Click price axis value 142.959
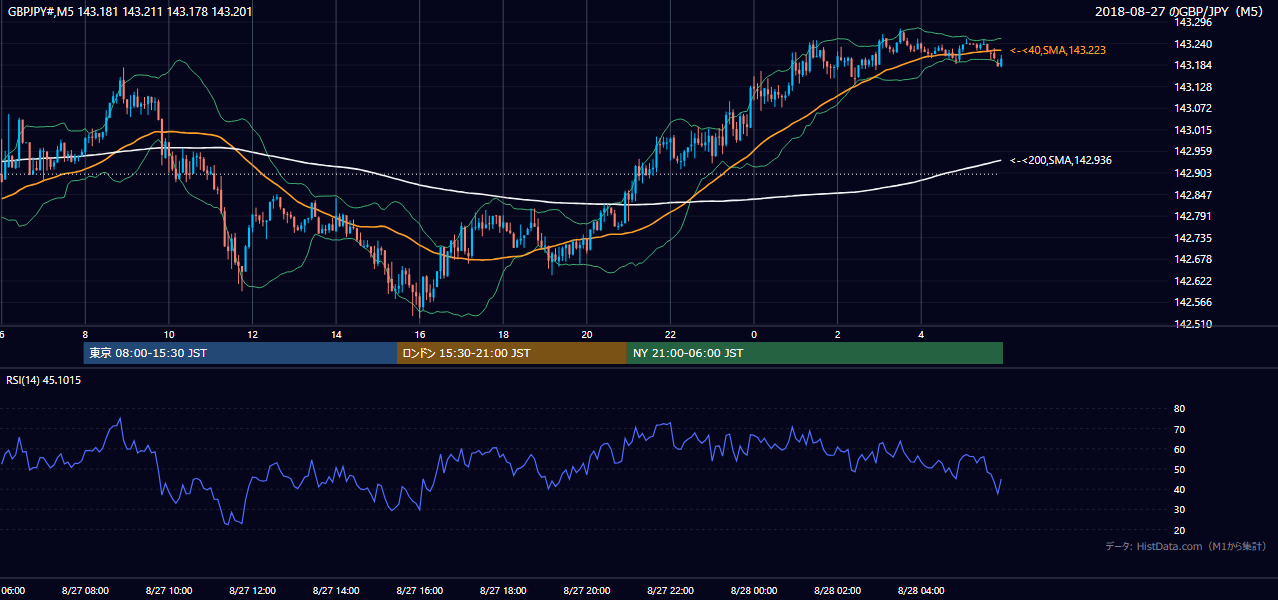The width and height of the screenshot is (1278, 600). pos(1192,152)
